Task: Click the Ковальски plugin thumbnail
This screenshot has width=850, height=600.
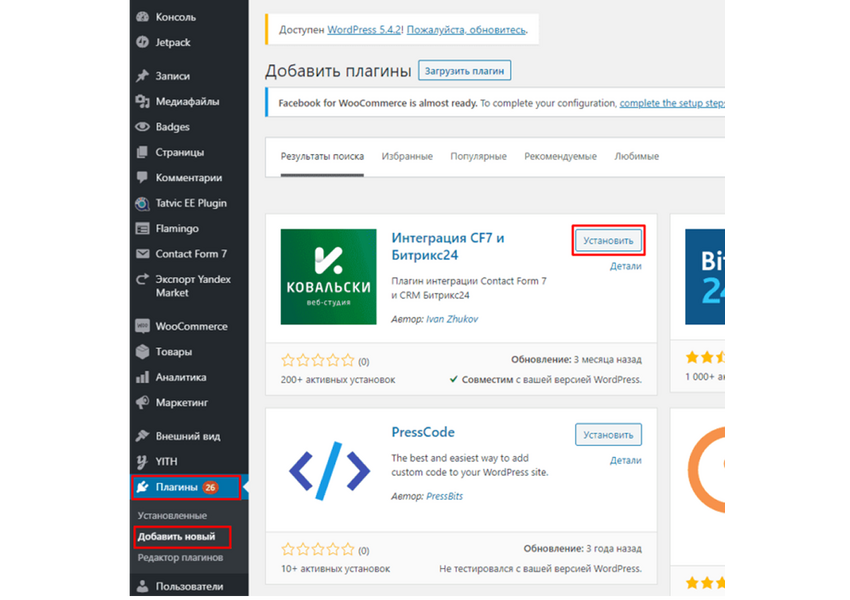Action: click(326, 277)
